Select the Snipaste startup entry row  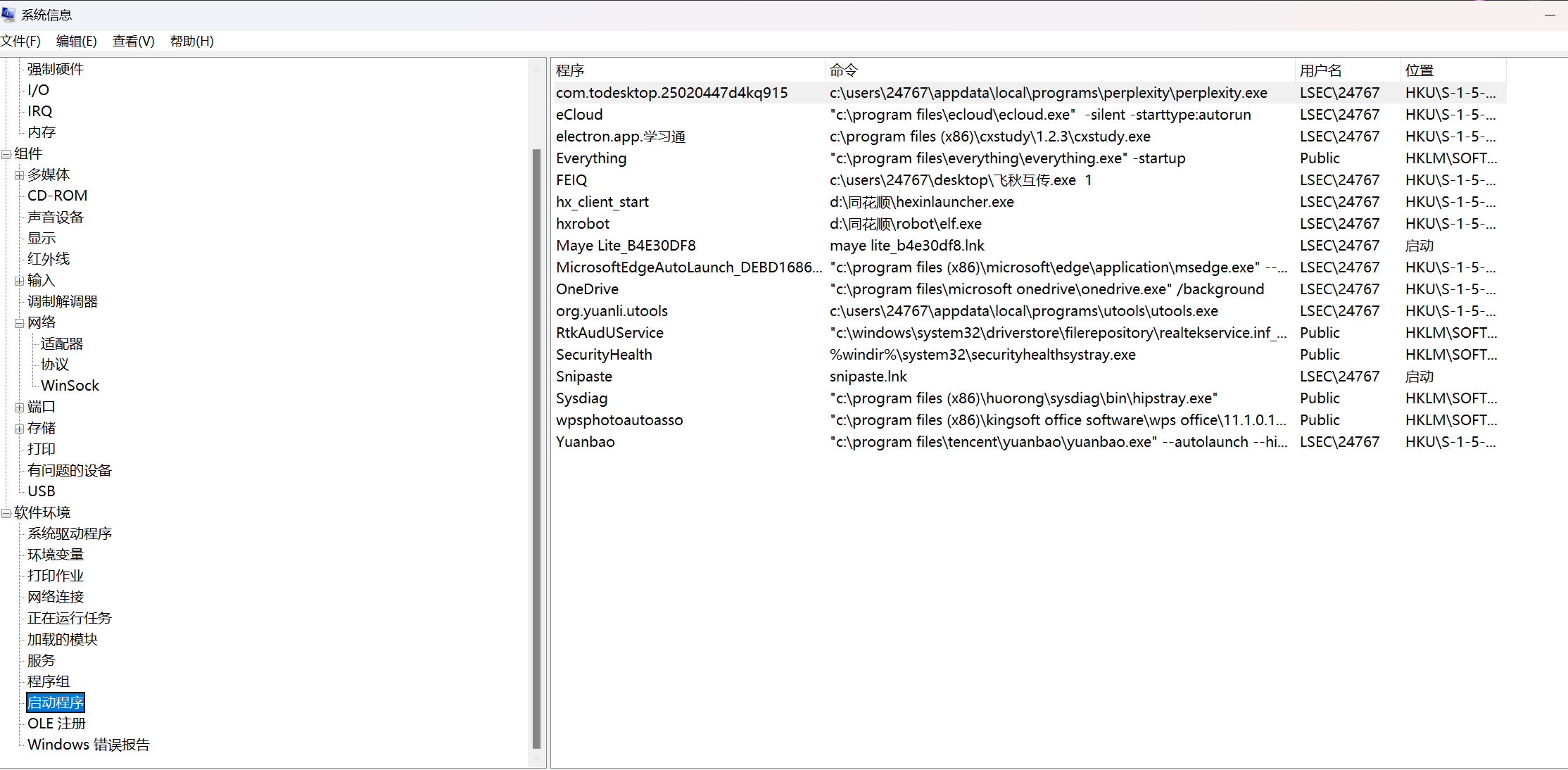tap(584, 377)
